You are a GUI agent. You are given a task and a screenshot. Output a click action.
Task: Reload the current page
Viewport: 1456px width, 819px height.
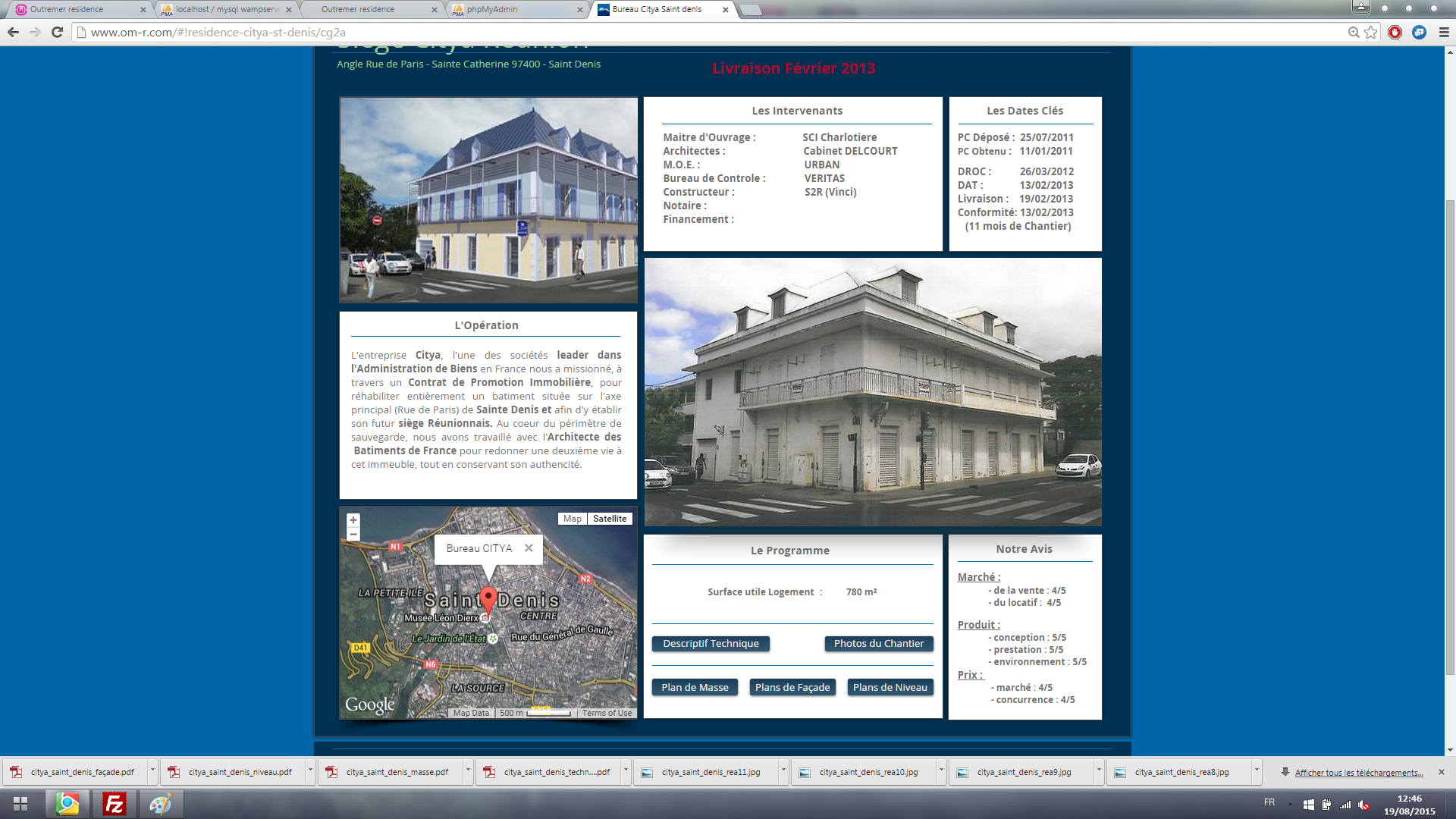(57, 33)
